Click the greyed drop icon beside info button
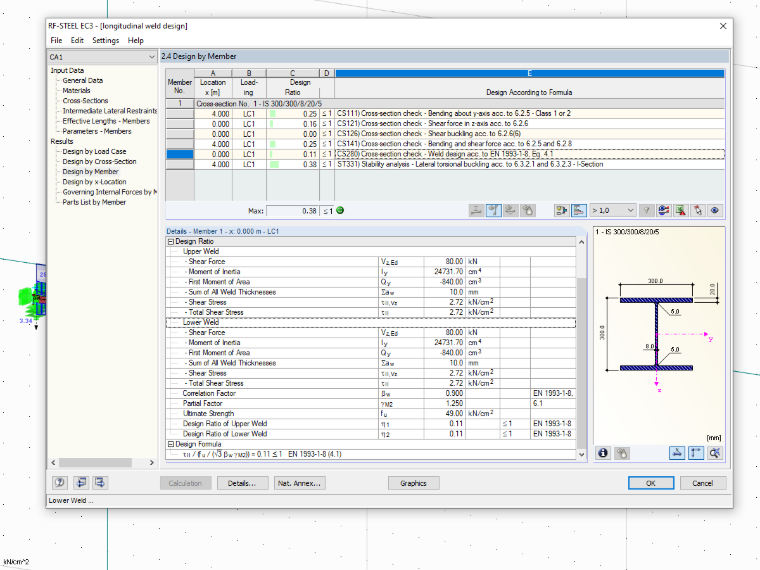This screenshot has height=570, width=760. [622, 453]
